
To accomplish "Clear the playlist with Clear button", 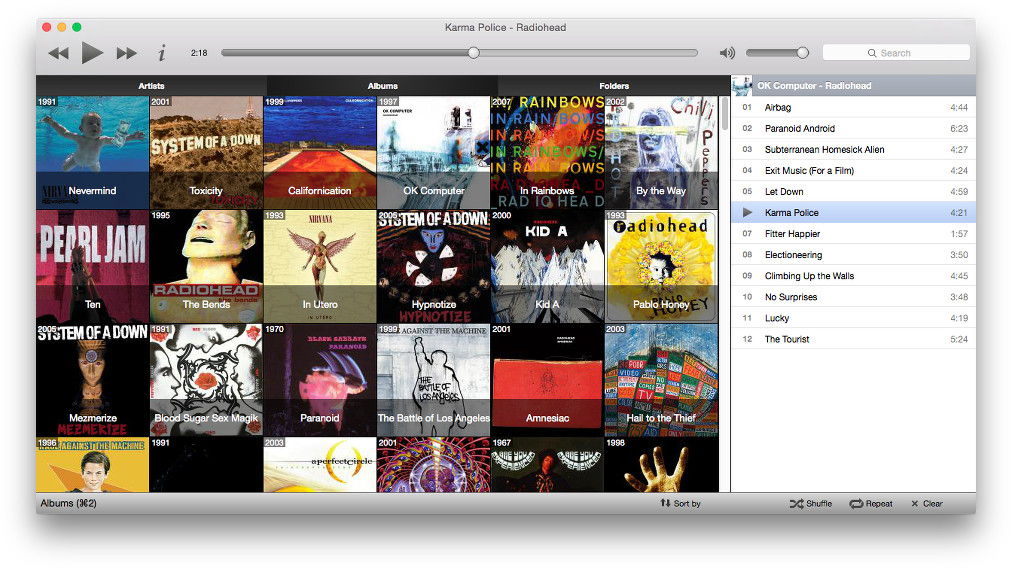I will pos(927,503).
